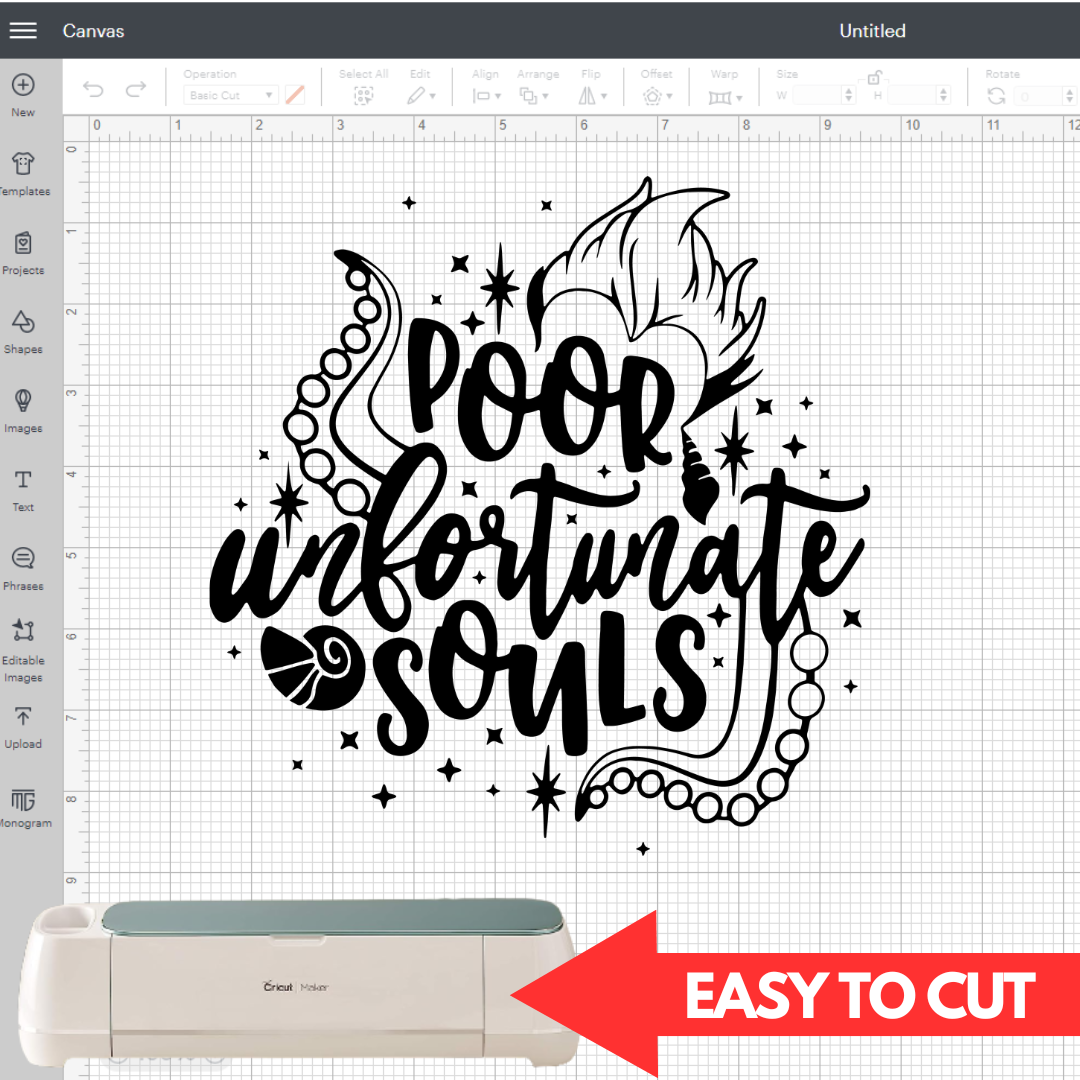The width and height of the screenshot is (1080, 1080).
Task: Click the Rotate stepper arrows
Action: [1069, 96]
